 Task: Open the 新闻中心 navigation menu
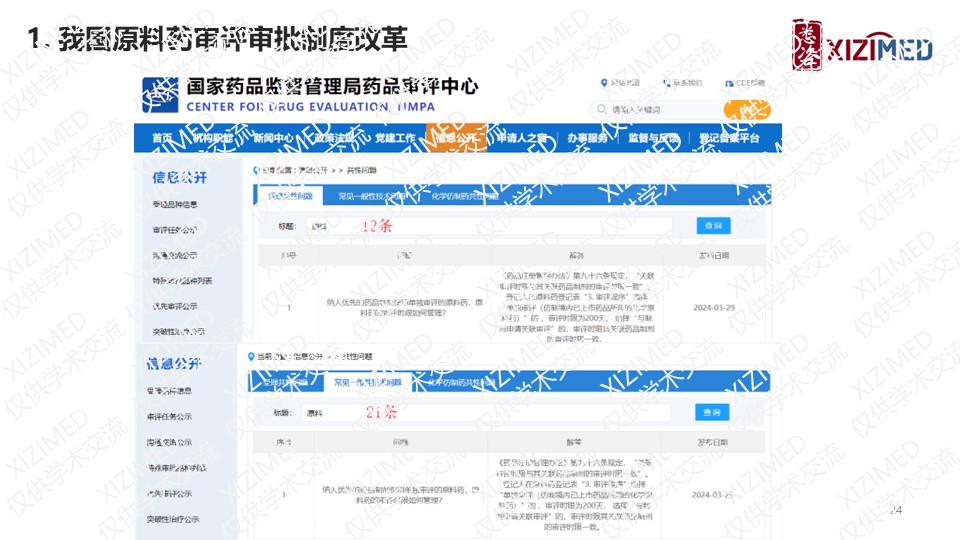pos(273,138)
